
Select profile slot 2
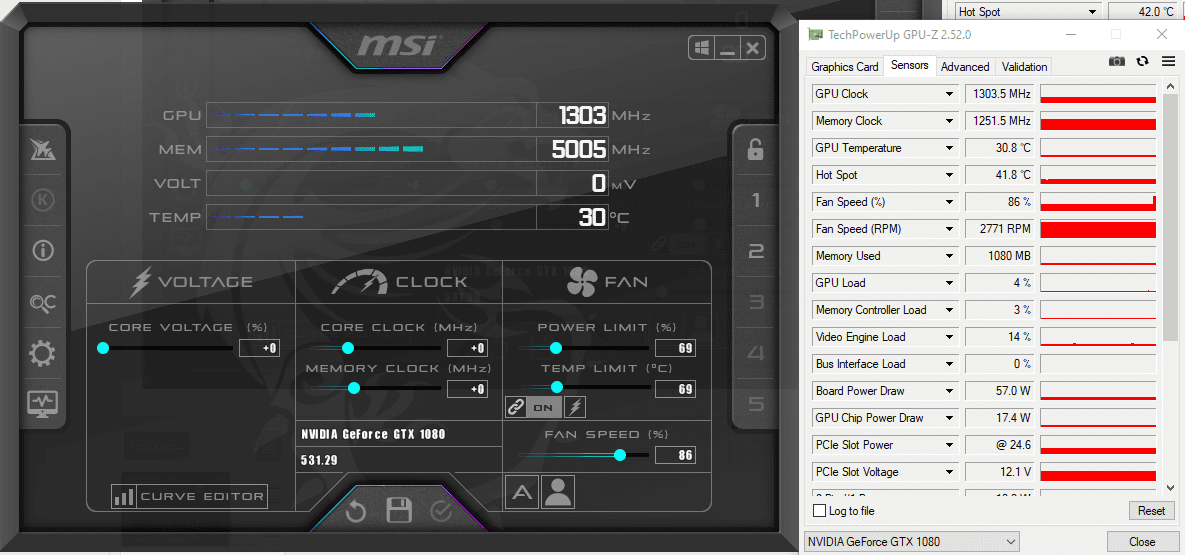tap(755, 251)
